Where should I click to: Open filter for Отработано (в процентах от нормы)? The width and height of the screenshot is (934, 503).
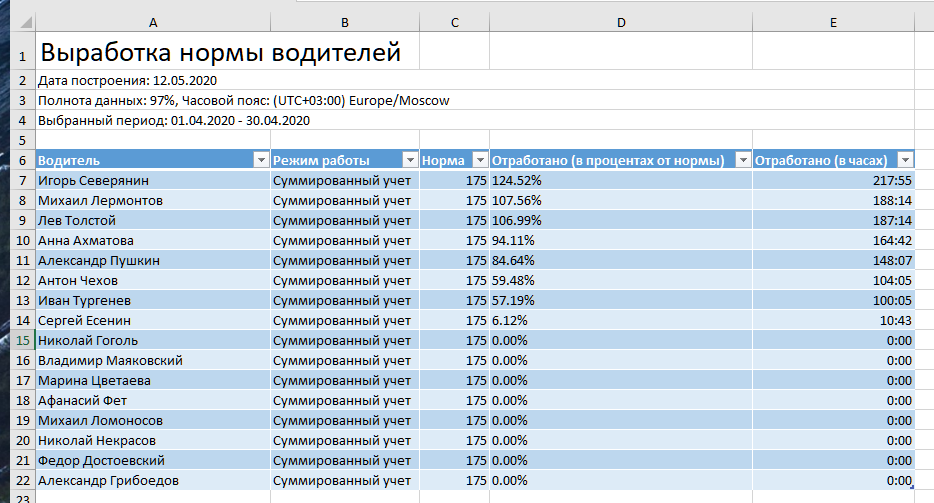click(742, 161)
